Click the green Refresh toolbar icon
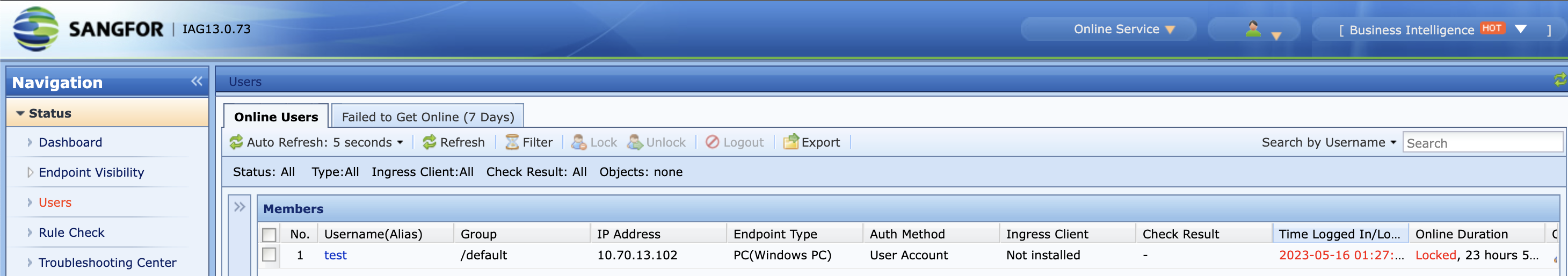The image size is (1568, 276). coord(429,143)
